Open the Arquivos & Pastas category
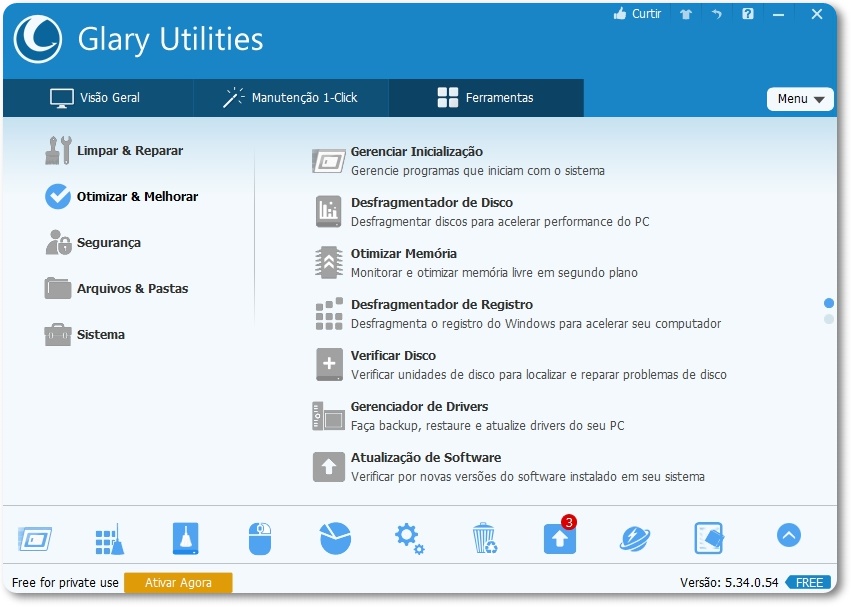 tap(117, 288)
